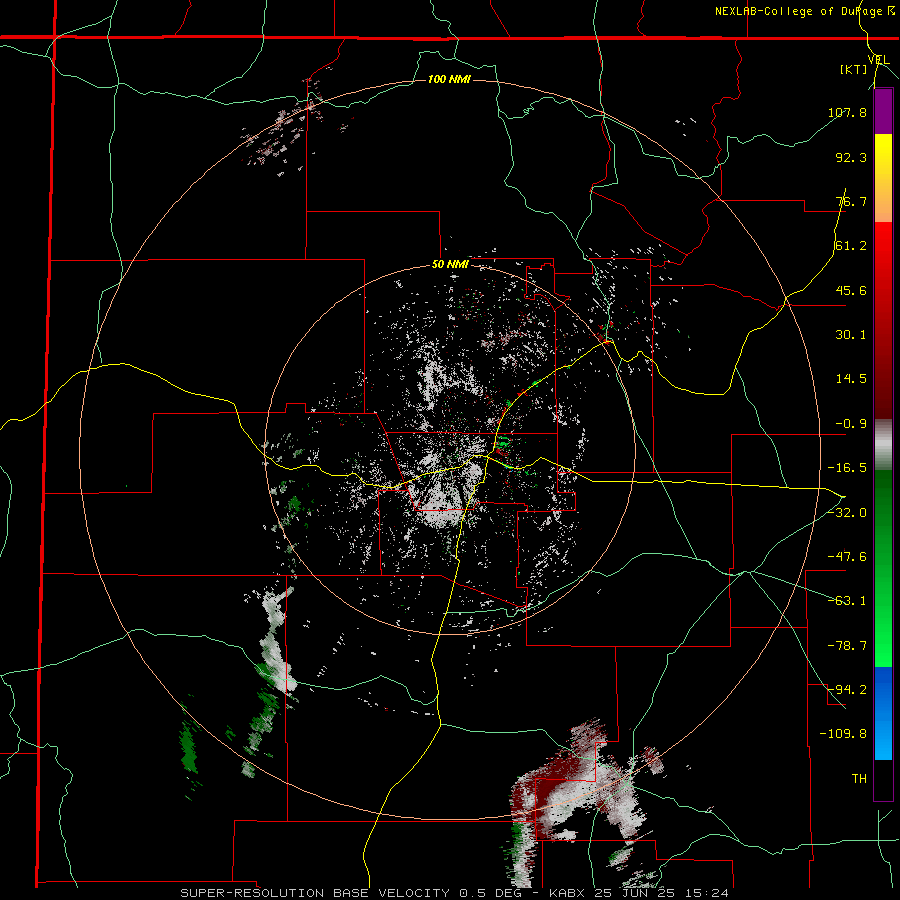Viewport: 900px width, 900px height.
Task: Click the -16.5 velocity scale value
Action: (x=847, y=468)
